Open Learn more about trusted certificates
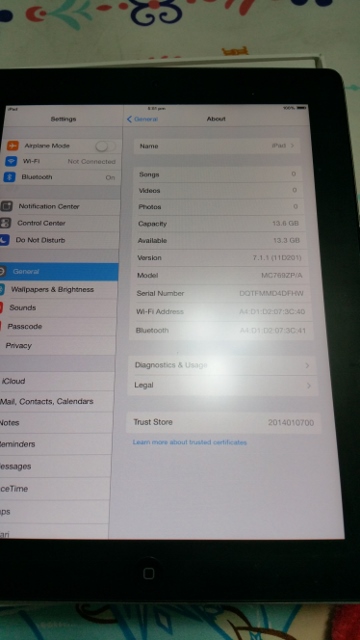The width and height of the screenshot is (360, 640). (190, 442)
